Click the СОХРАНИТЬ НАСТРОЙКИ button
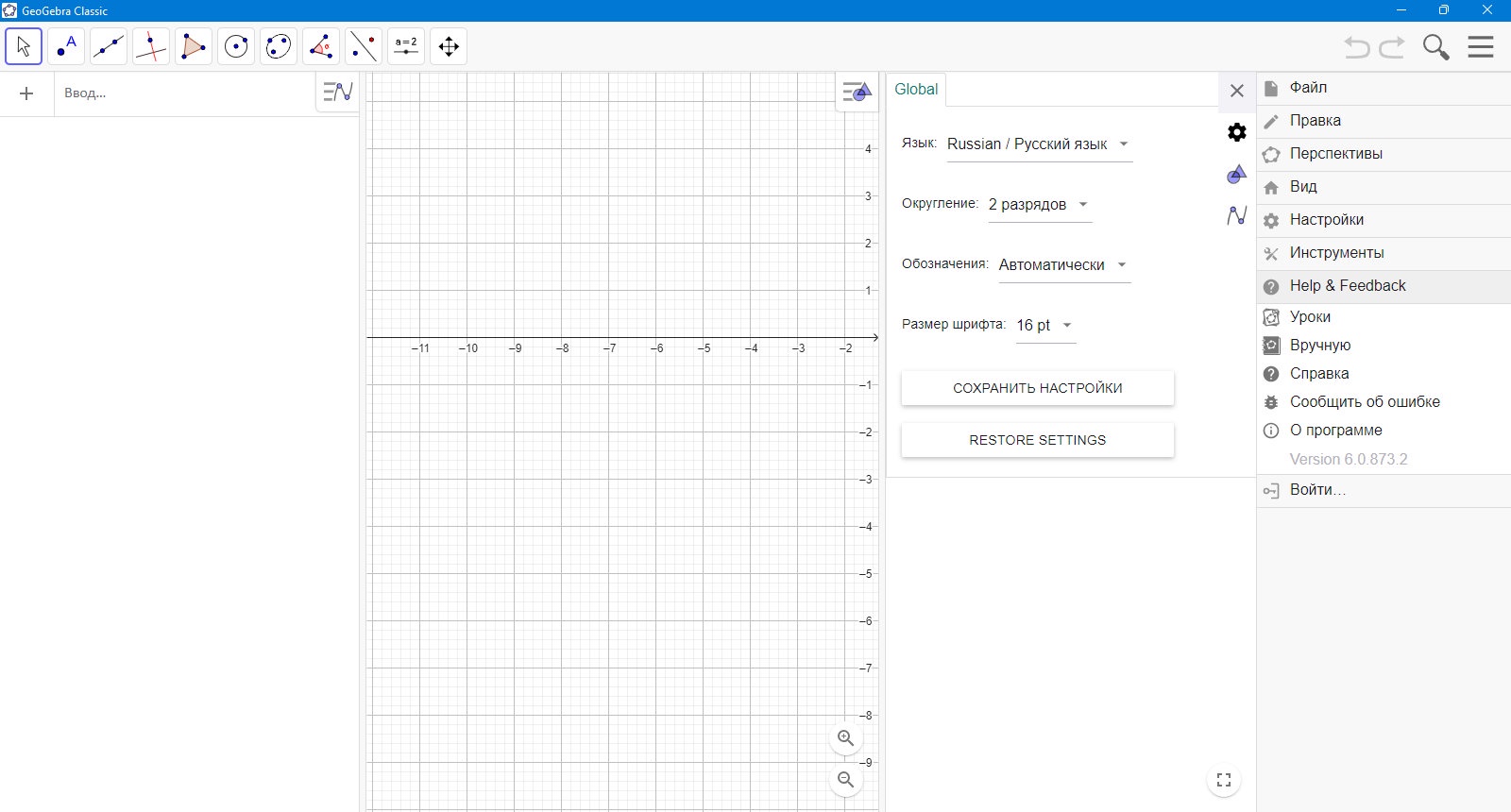 (1038, 388)
